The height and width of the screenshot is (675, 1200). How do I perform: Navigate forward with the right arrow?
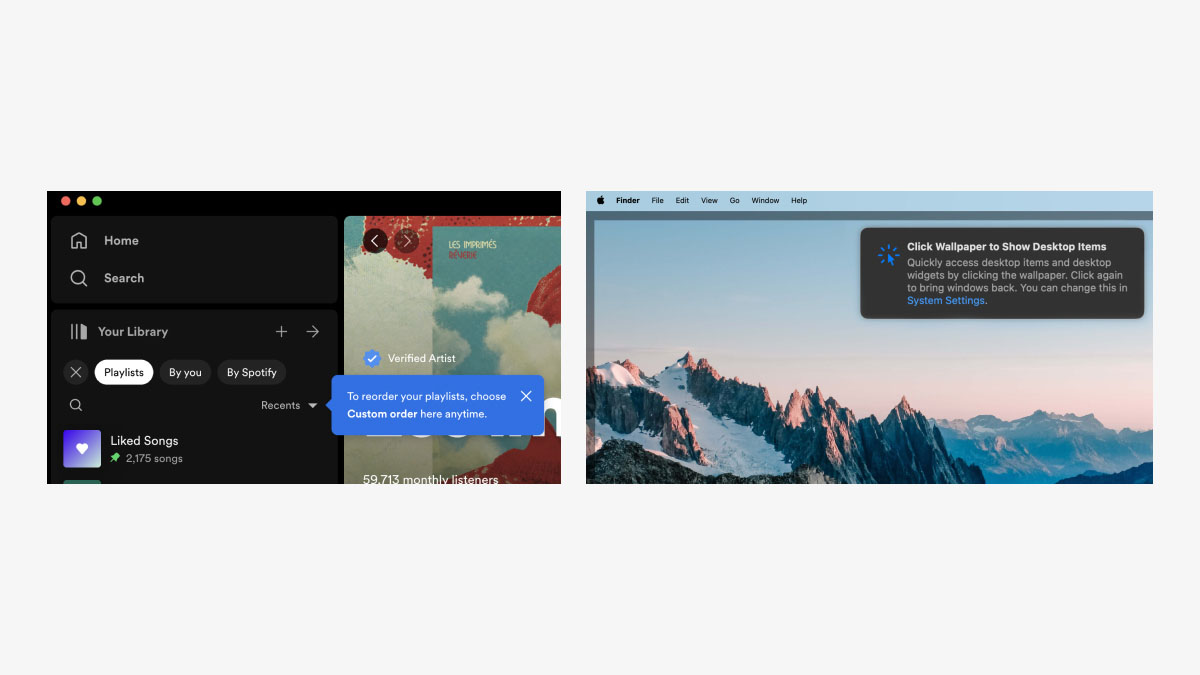(407, 241)
